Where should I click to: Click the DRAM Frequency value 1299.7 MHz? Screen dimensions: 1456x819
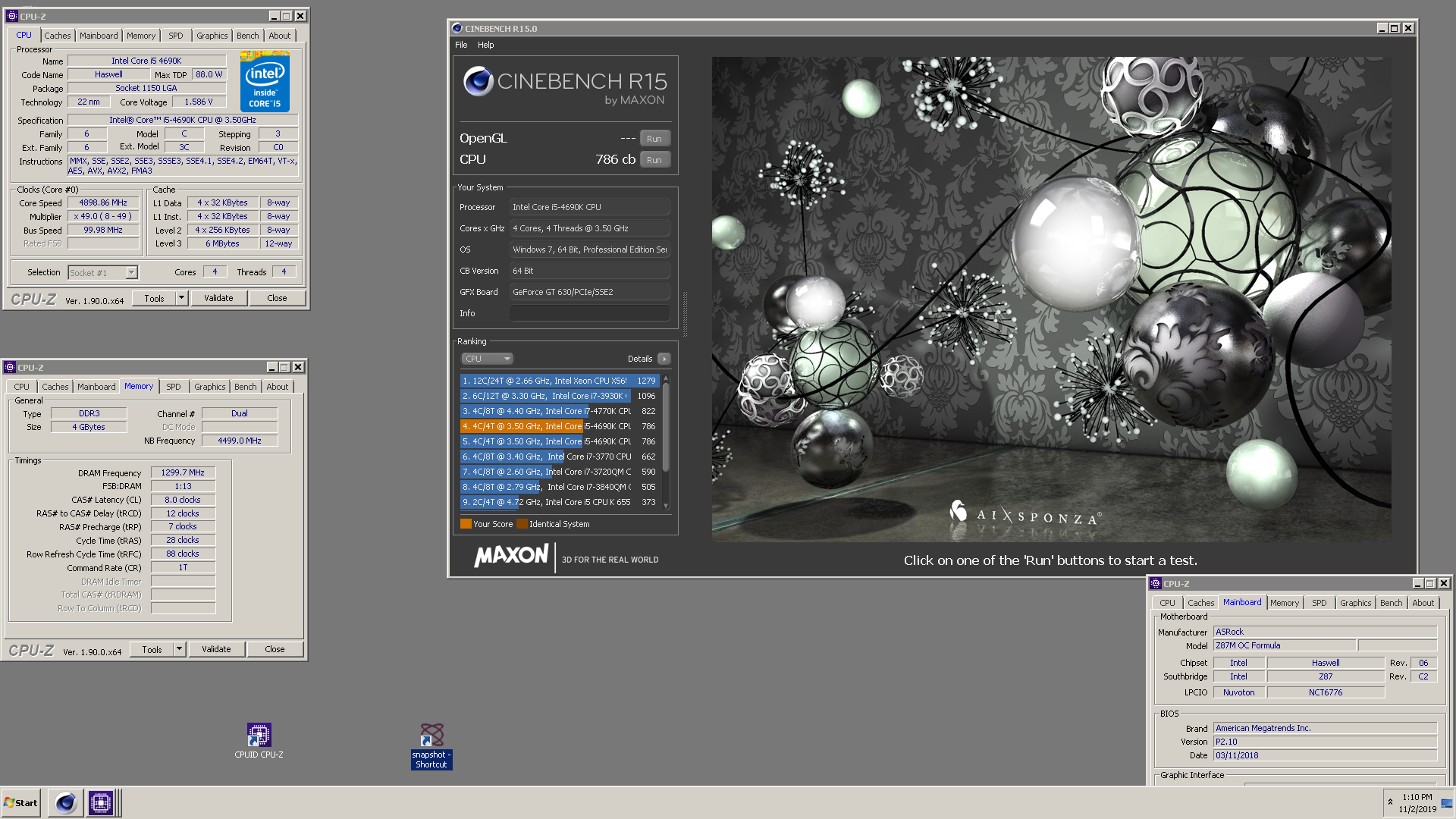(x=183, y=472)
